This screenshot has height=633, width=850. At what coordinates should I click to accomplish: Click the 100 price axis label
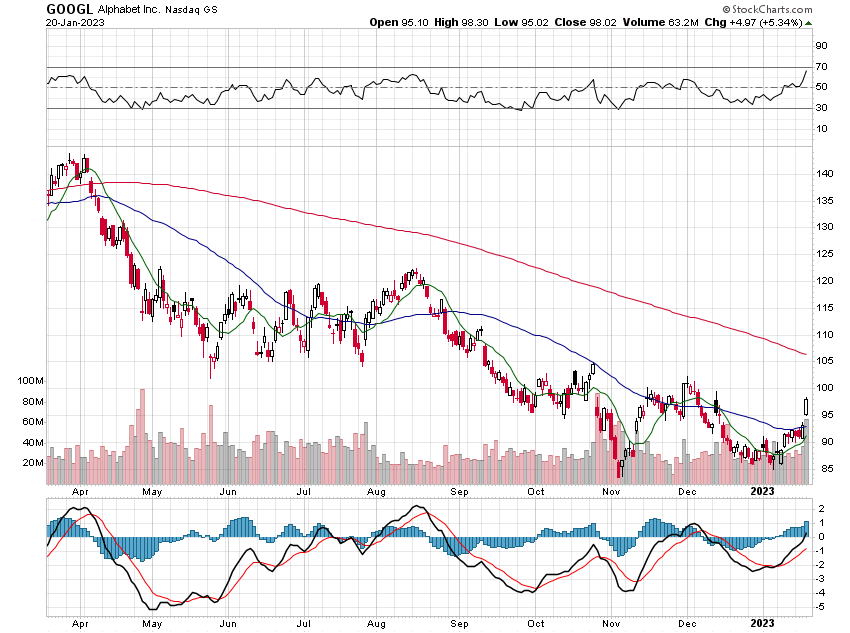(x=825, y=388)
